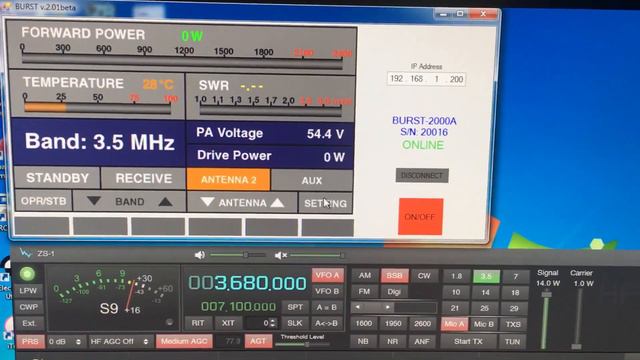Screen dimensions: 640x360
Task: Click the small round button in S-meter
Action: pos(169,322)
